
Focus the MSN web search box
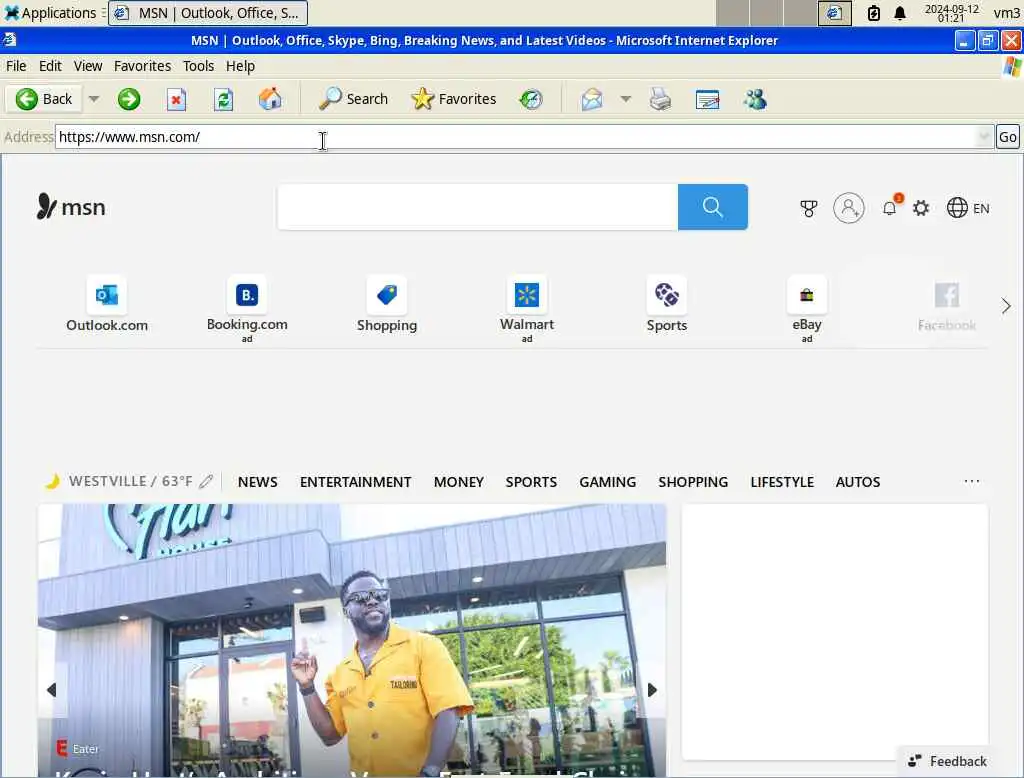pos(477,207)
